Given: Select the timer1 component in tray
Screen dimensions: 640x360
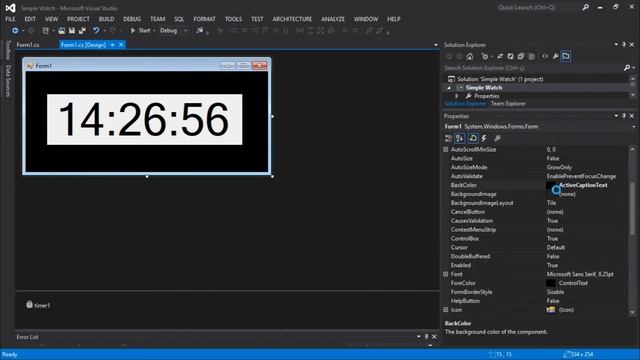Looking at the screenshot, I should pyautogui.click(x=38, y=305).
